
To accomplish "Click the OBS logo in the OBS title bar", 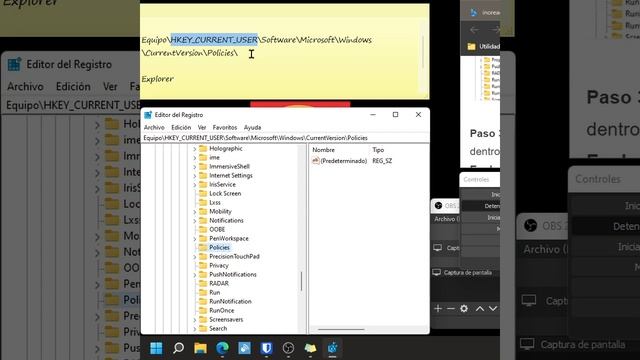I will pyautogui.click(x=438, y=205).
